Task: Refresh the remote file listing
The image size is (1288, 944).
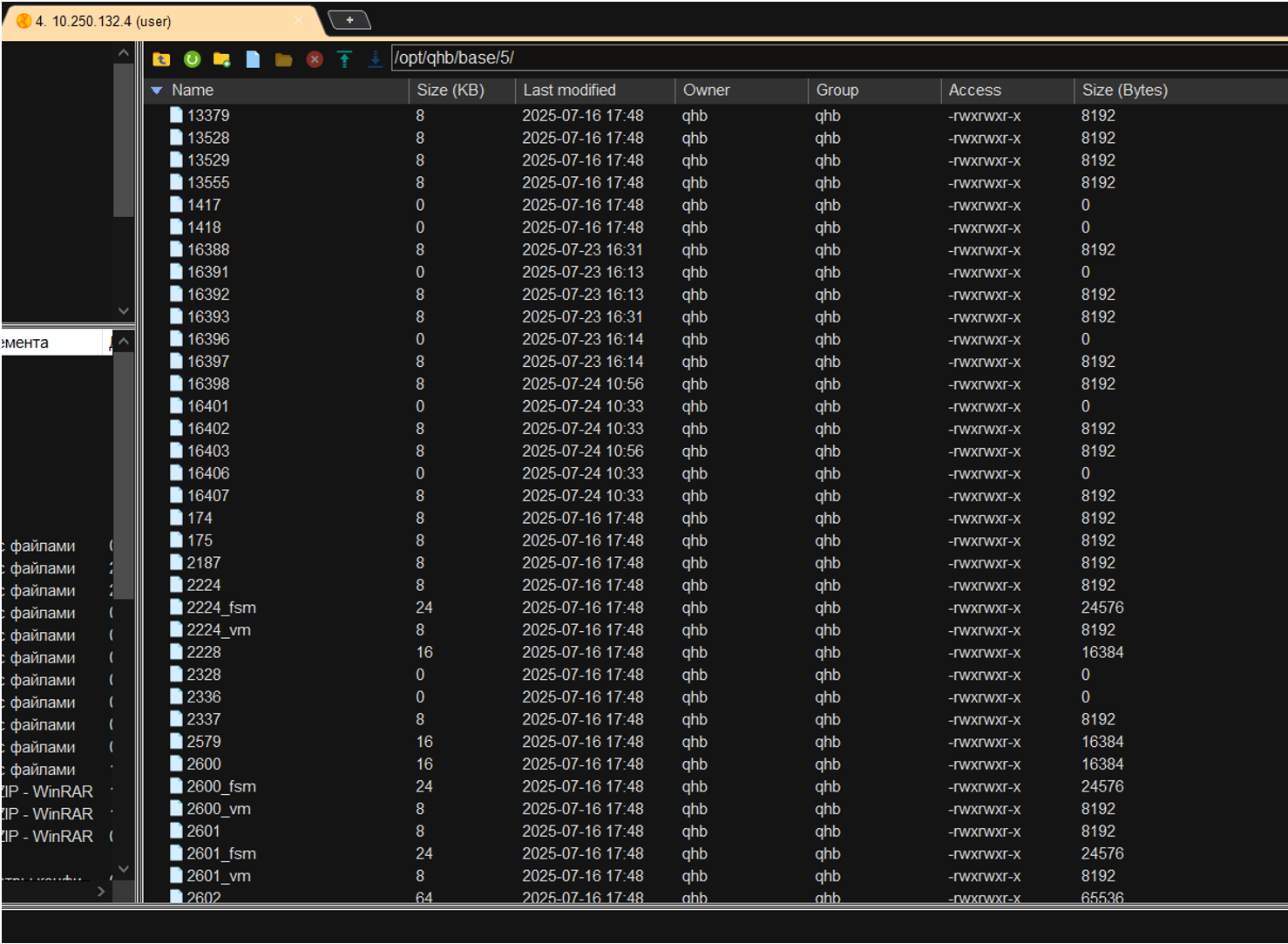Action: [192, 58]
